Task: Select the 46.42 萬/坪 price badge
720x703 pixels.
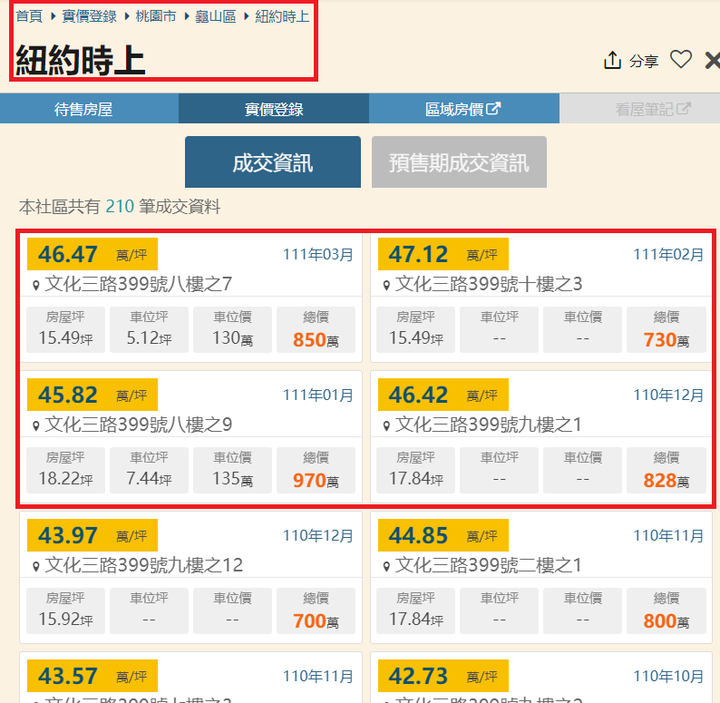Action: tap(443, 394)
